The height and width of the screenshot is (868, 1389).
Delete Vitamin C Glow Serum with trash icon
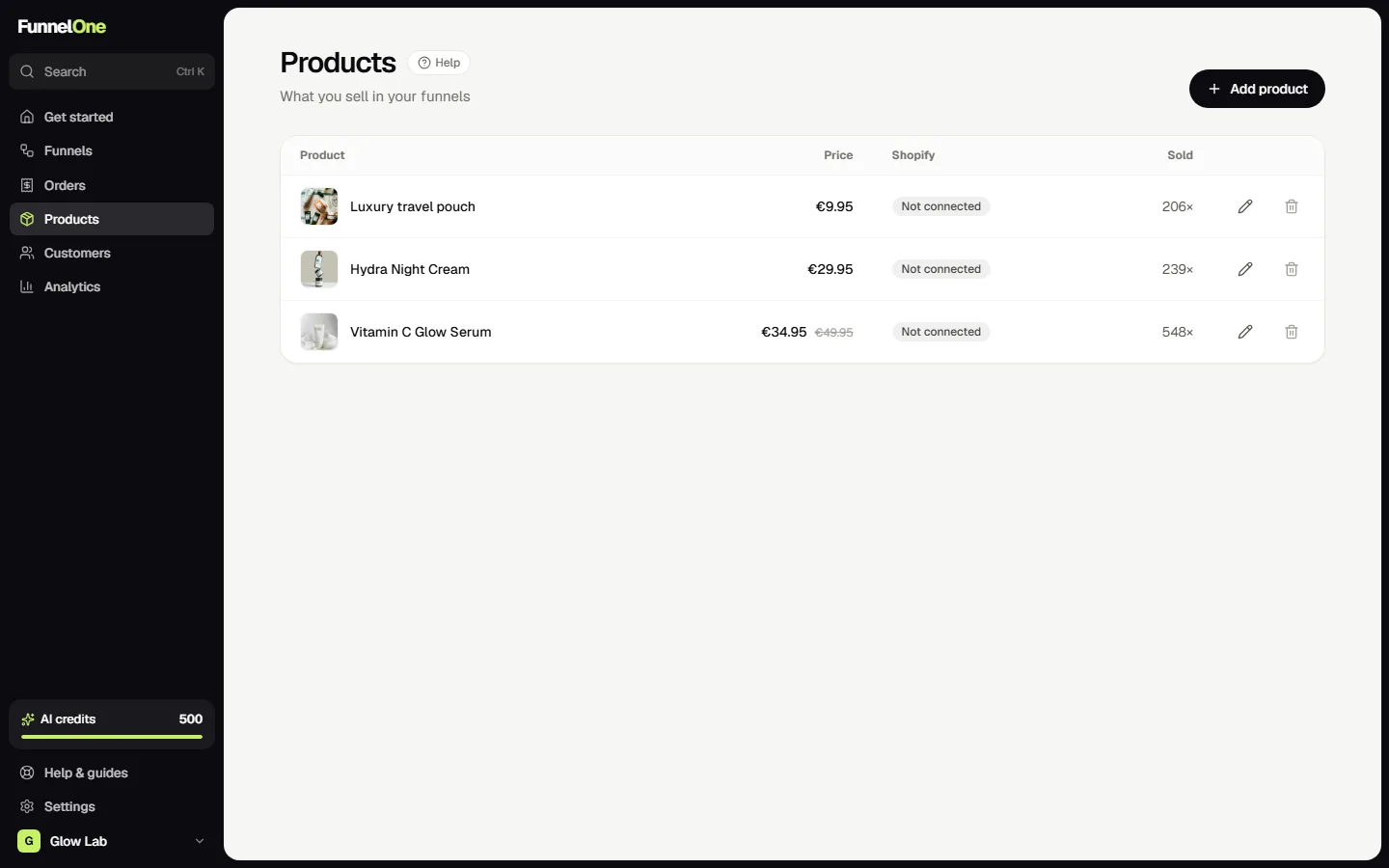click(x=1292, y=332)
